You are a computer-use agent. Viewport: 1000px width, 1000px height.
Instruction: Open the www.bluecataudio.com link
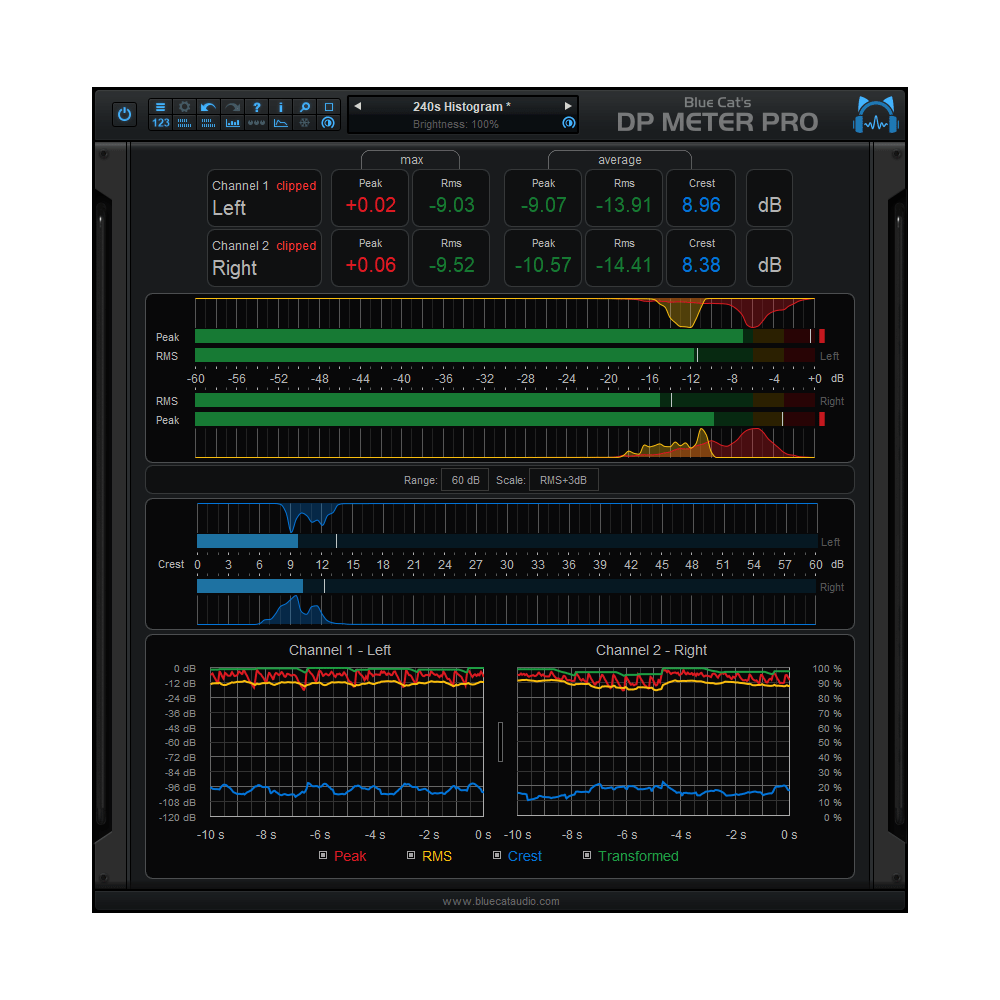(x=500, y=899)
